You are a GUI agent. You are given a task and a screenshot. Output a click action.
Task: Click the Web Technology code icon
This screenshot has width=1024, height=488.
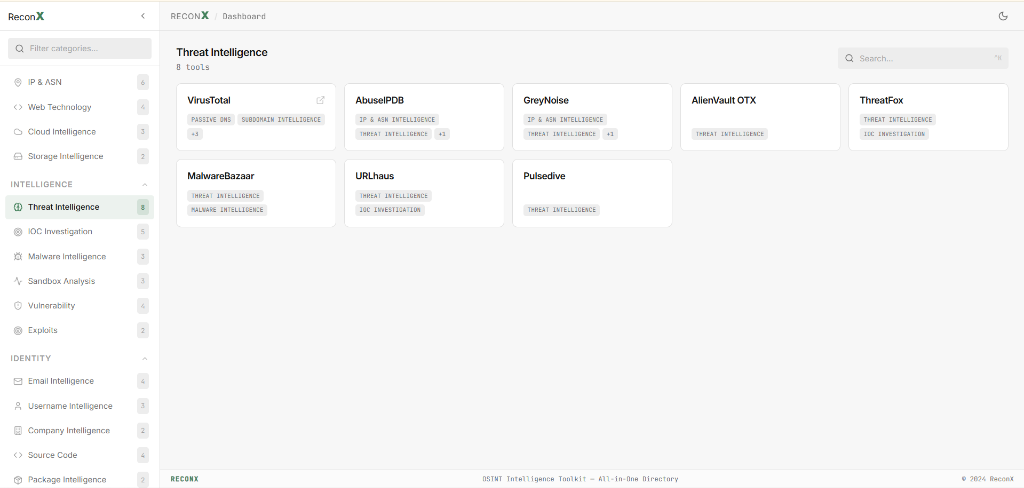click(x=18, y=107)
